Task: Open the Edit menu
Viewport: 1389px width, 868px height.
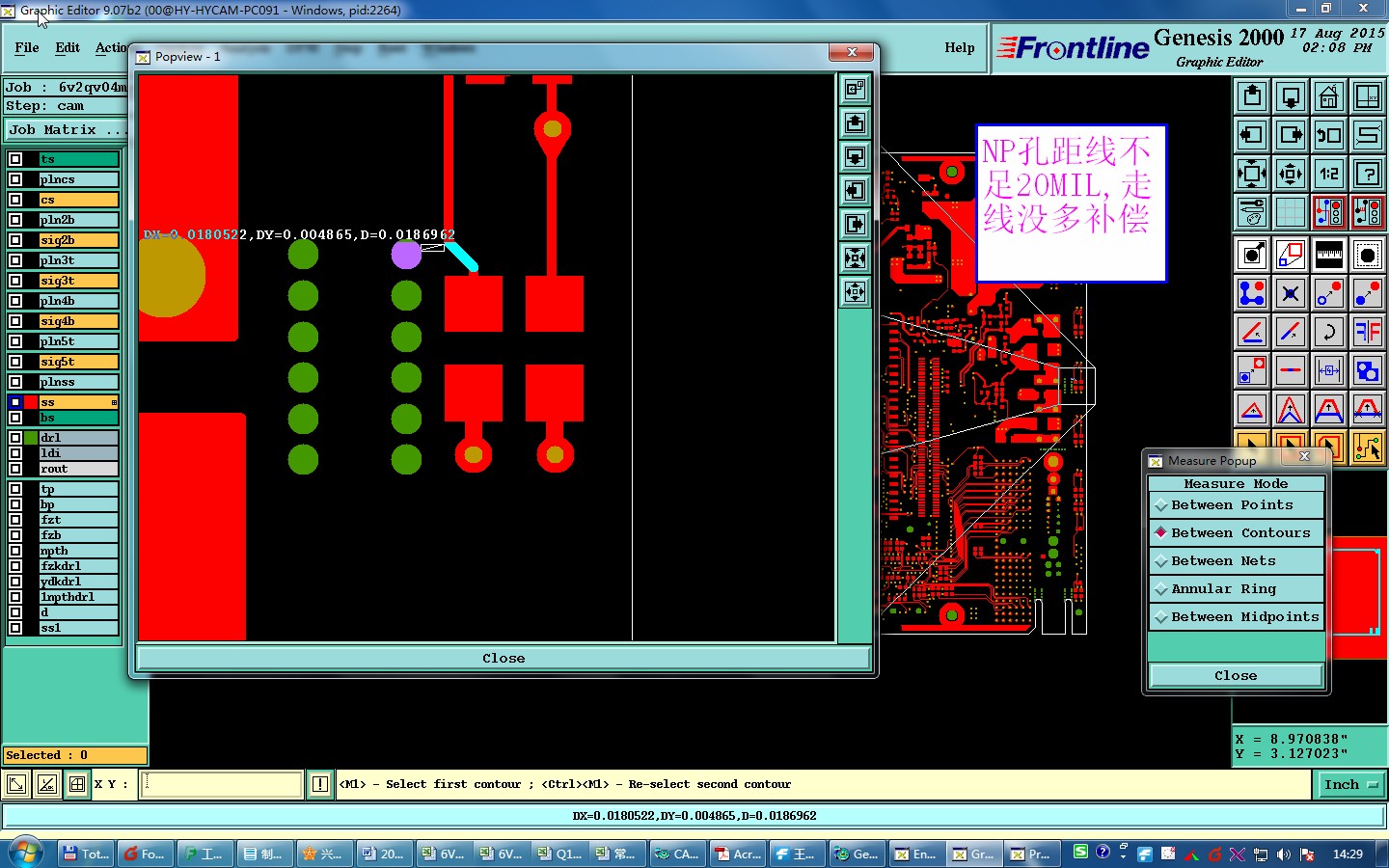Action: pos(68,47)
